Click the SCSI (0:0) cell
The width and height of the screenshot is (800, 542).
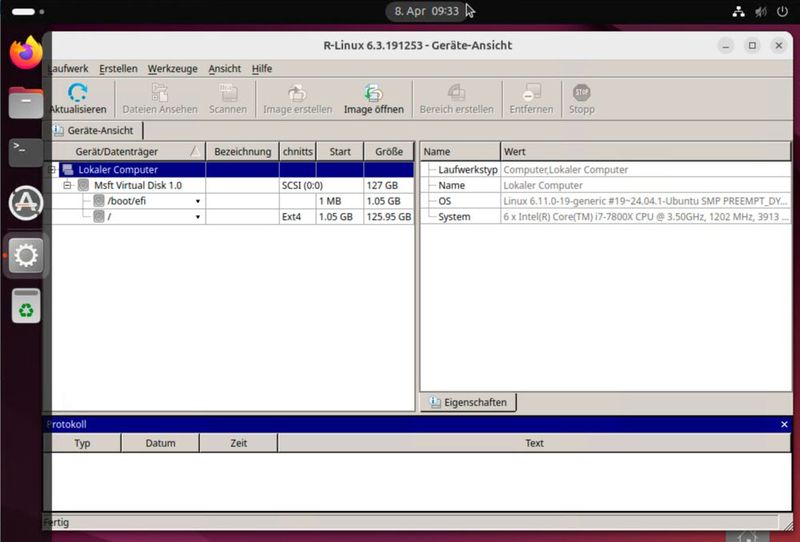pos(302,185)
